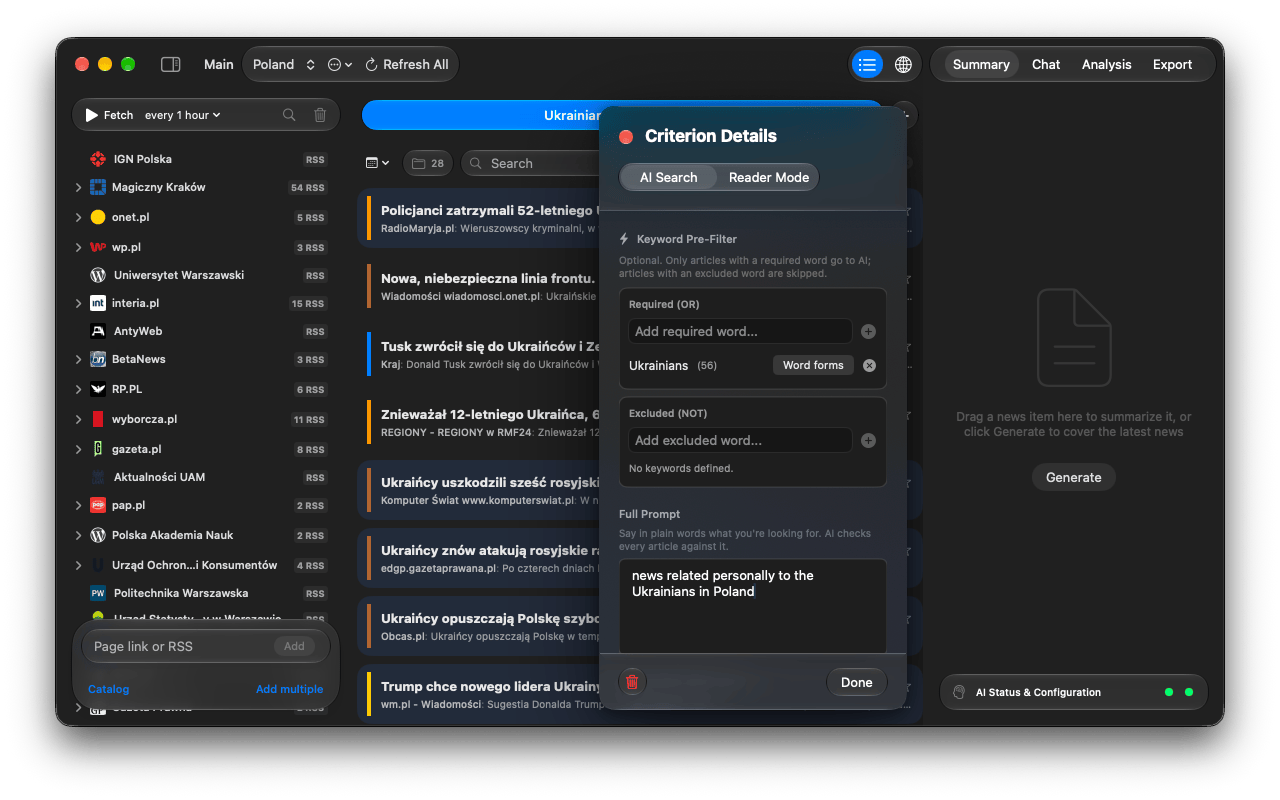
Task: Open the article layout view dropdown
Action: [x=377, y=163]
